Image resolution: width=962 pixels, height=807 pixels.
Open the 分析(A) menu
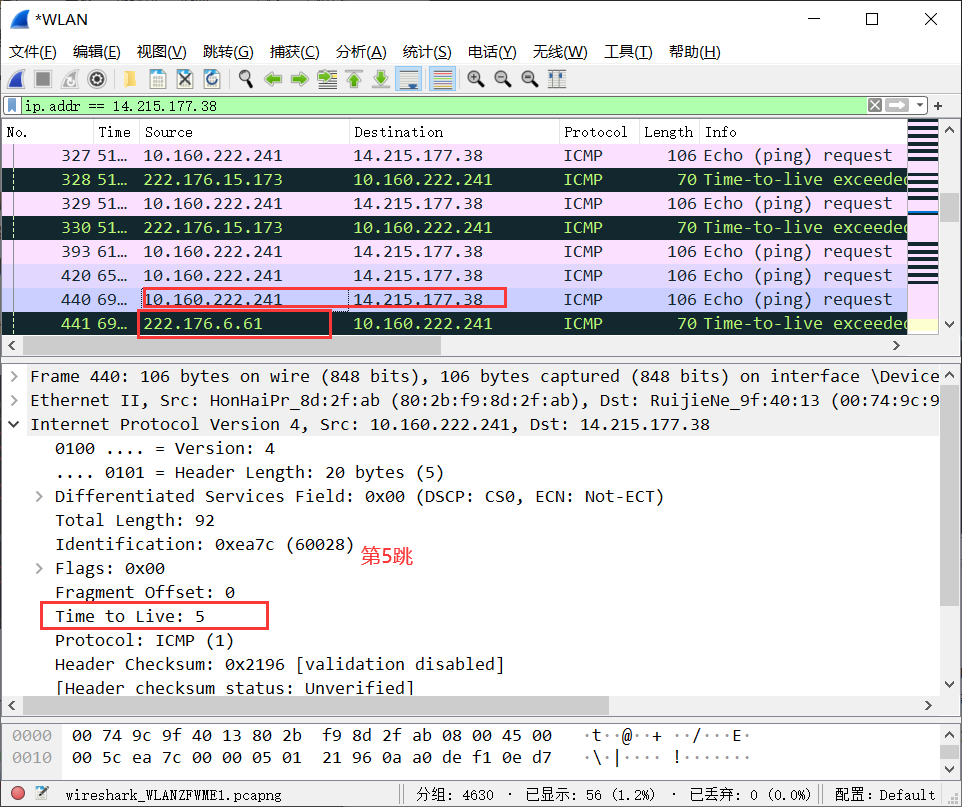pyautogui.click(x=361, y=52)
